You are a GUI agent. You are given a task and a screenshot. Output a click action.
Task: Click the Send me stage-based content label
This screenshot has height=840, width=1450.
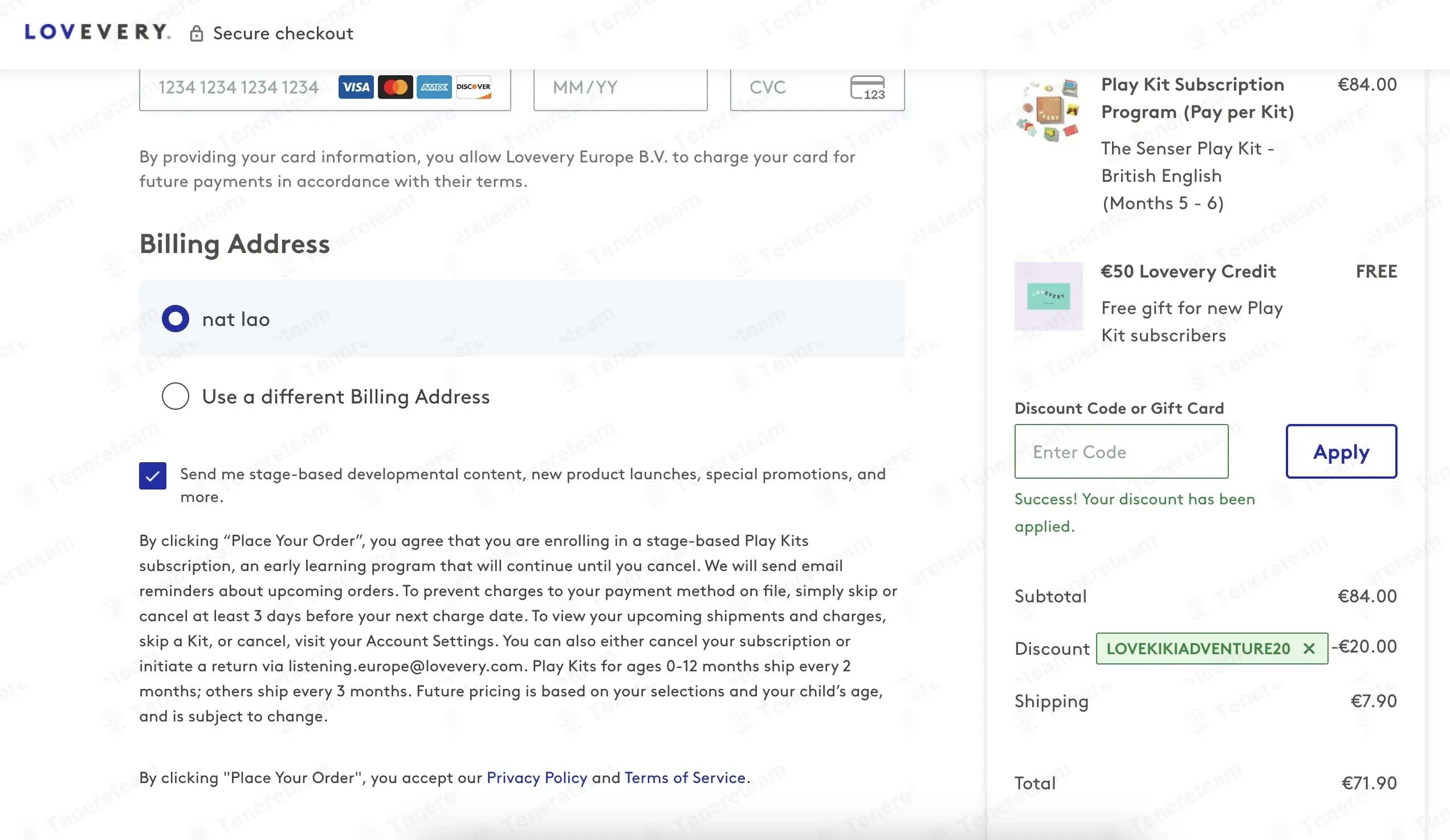click(533, 485)
